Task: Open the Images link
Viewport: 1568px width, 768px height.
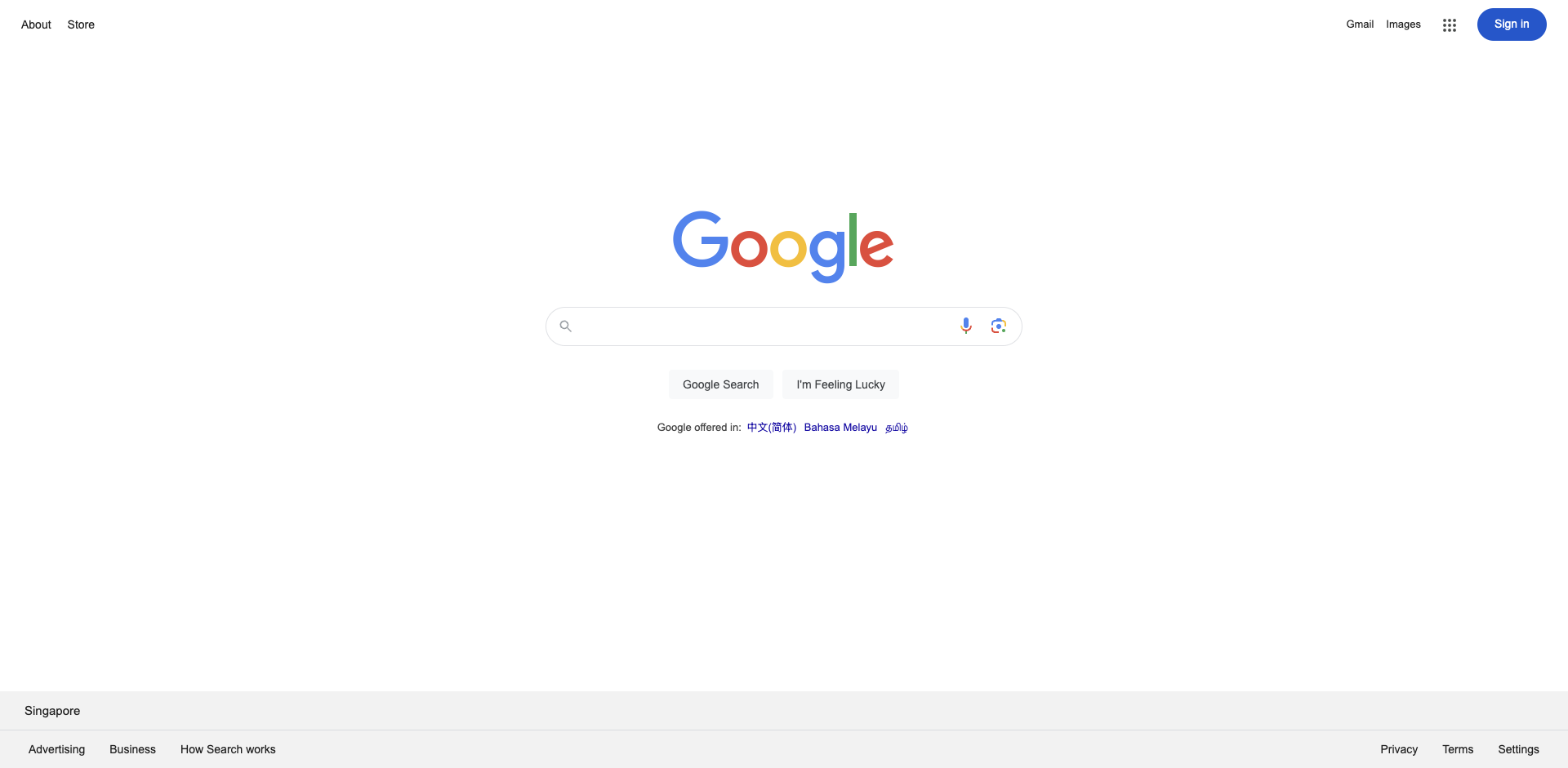Action: coord(1403,24)
